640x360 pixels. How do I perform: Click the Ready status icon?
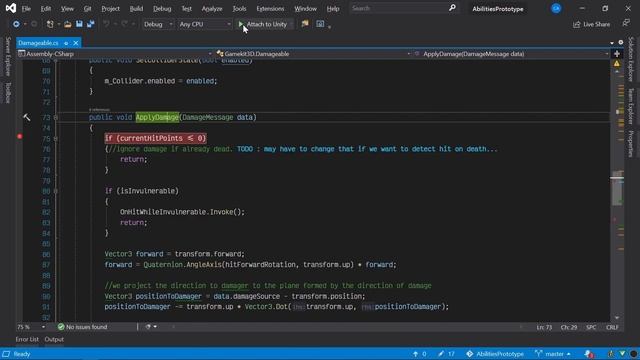click(6, 354)
